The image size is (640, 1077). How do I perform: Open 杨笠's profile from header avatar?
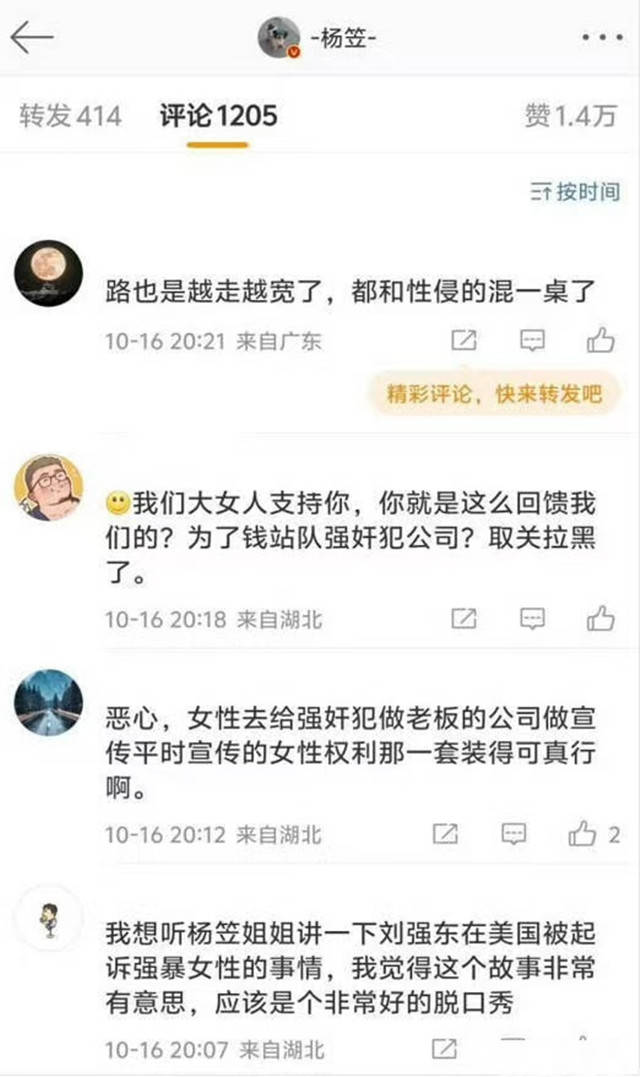(279, 38)
